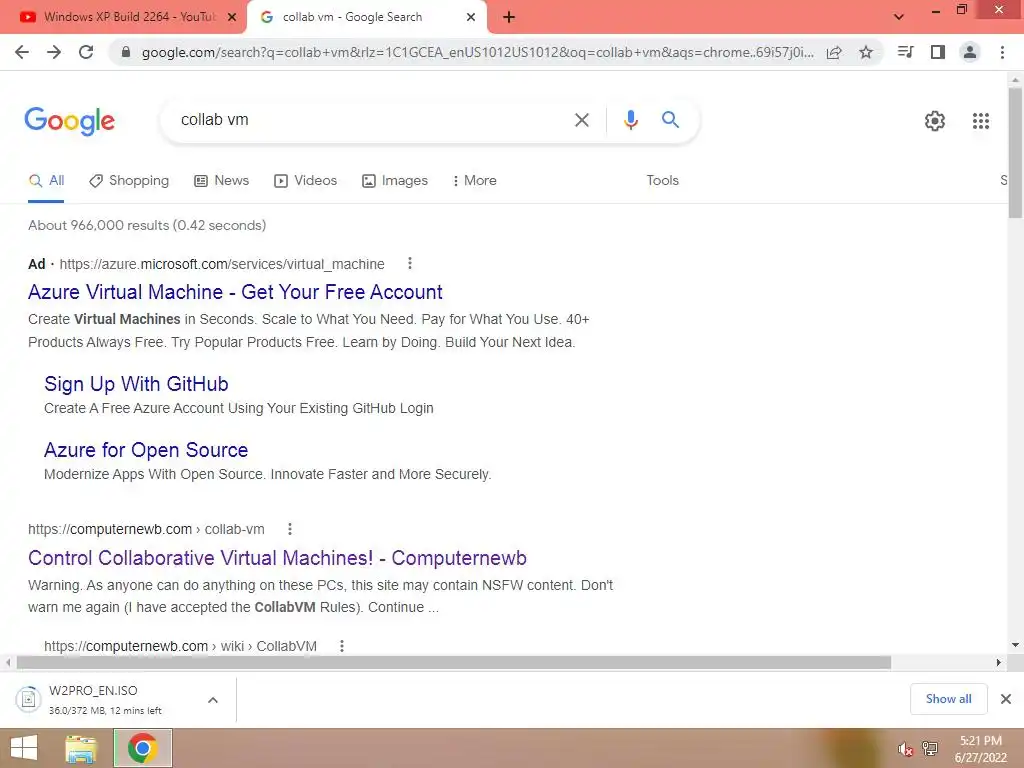Click the horizontal scrollbar thumb

[453, 663]
